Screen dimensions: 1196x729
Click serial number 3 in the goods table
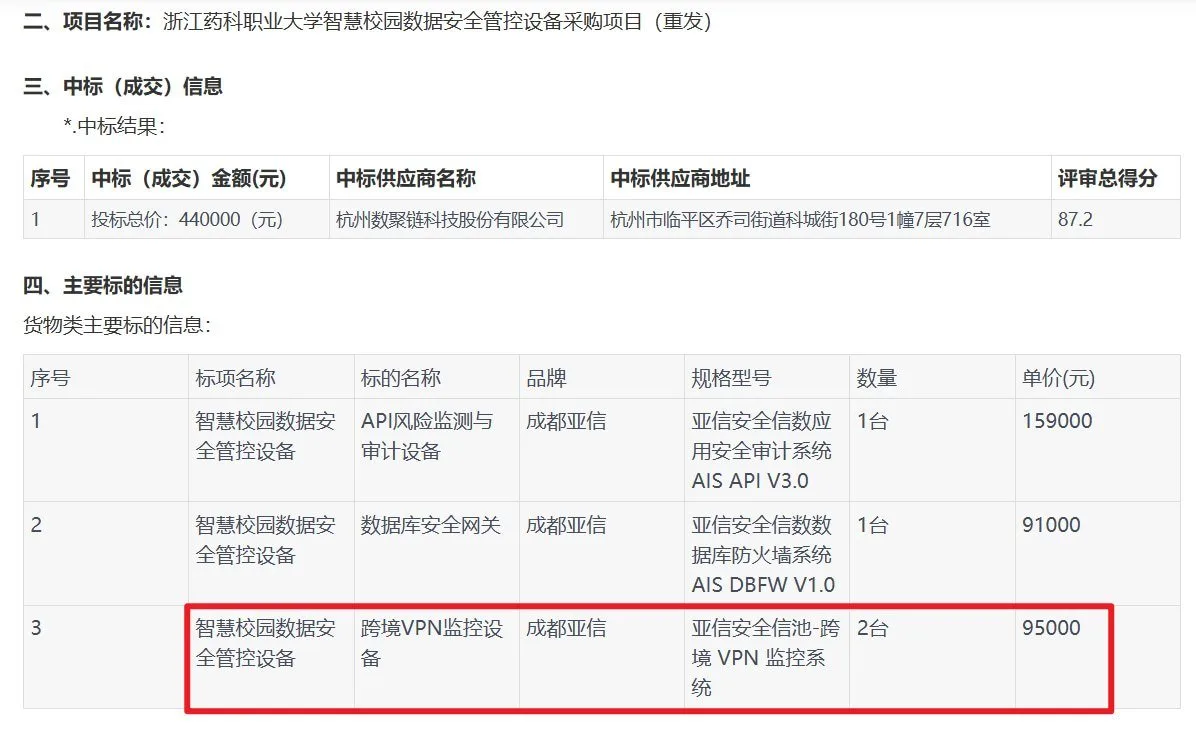pos(36,628)
